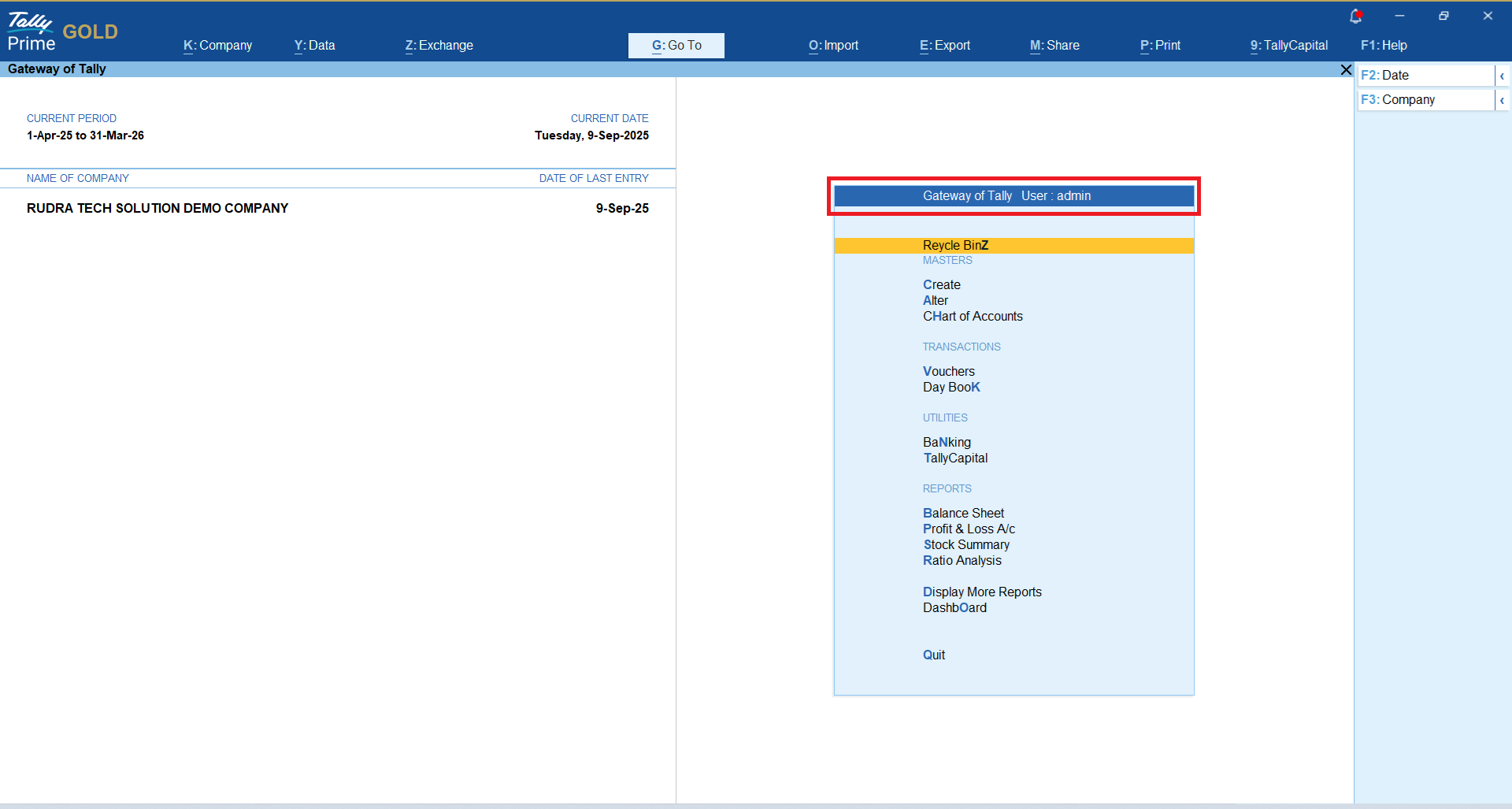The image size is (1512, 809).
Task: Click the F2: Date button
Action: click(x=1424, y=76)
